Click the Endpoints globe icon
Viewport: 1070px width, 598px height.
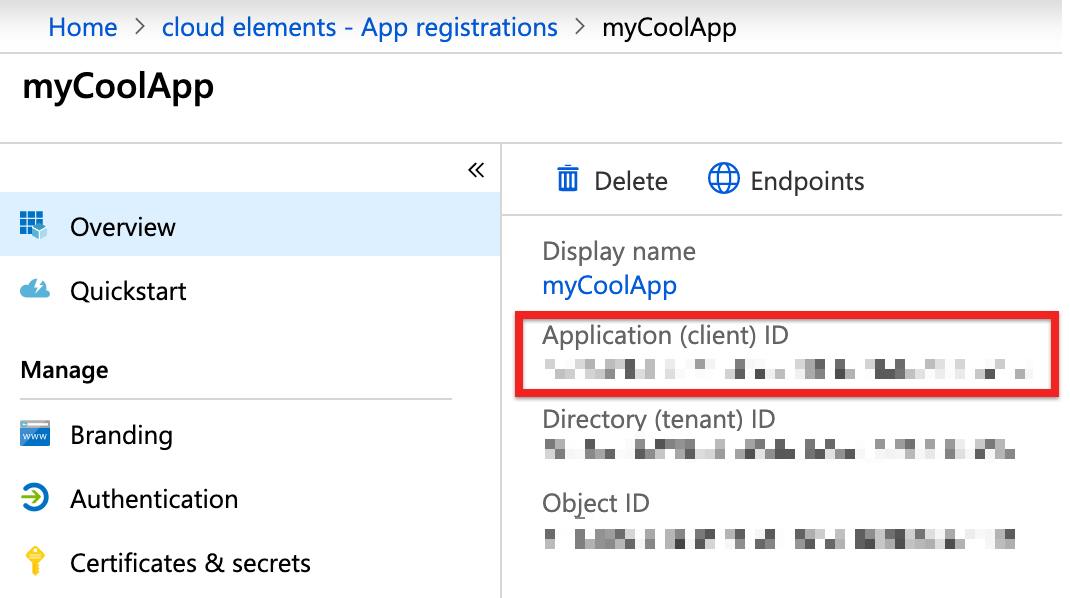(x=723, y=180)
